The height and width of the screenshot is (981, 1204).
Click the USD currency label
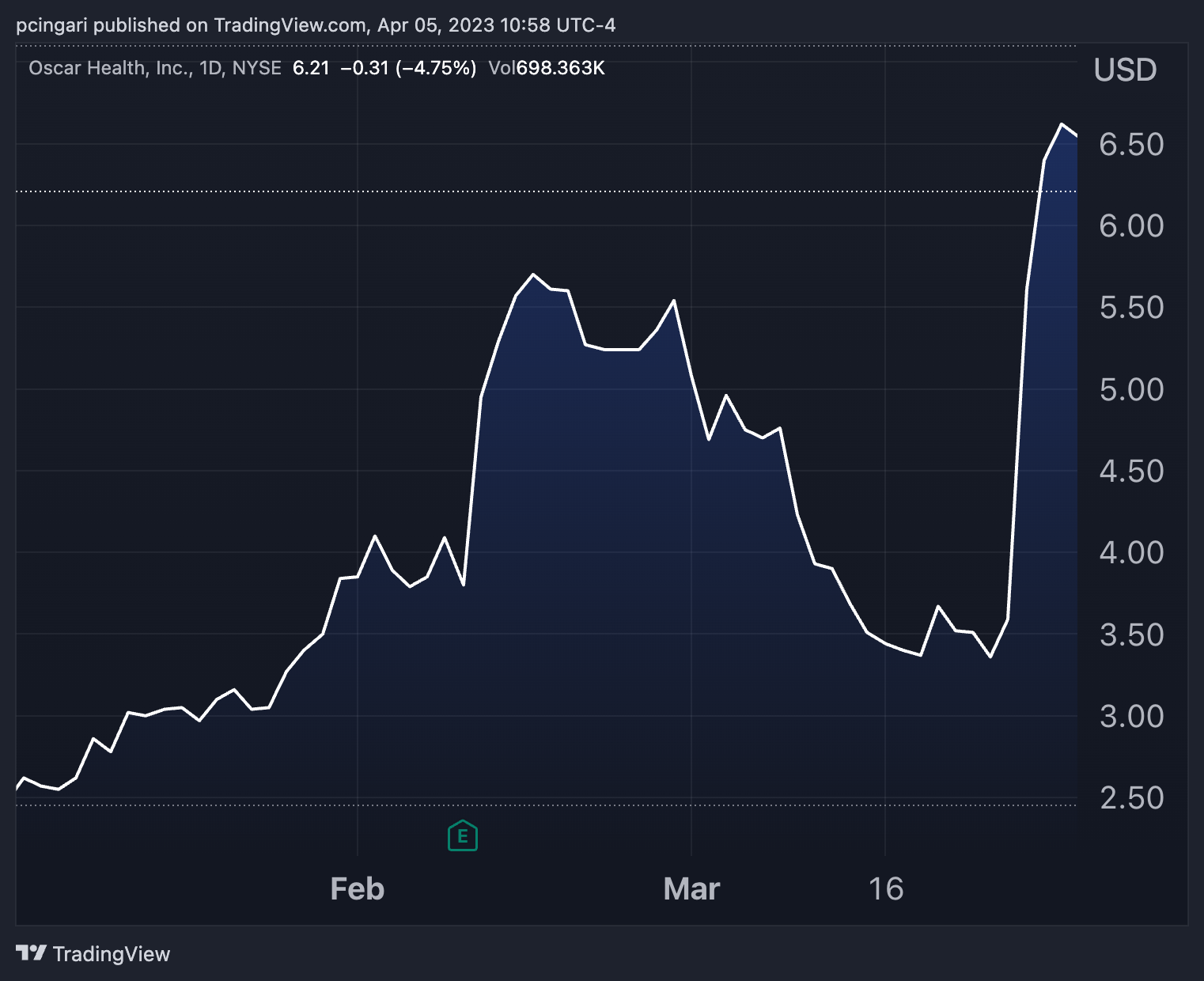tap(1125, 70)
